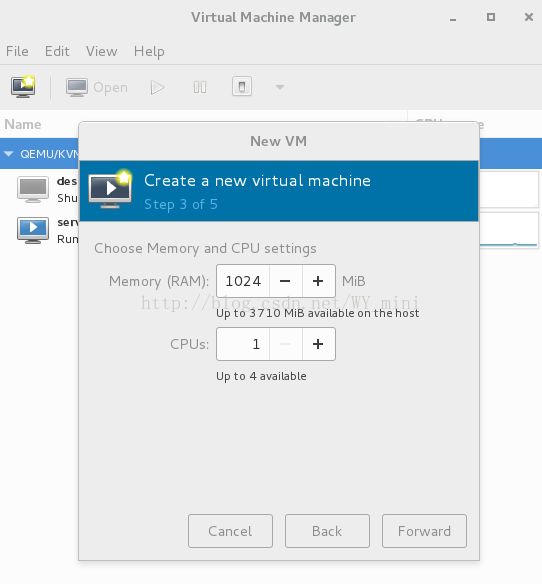Click the Memory (RAM) value field
Viewport: 542px width, 584px height.
click(243, 281)
